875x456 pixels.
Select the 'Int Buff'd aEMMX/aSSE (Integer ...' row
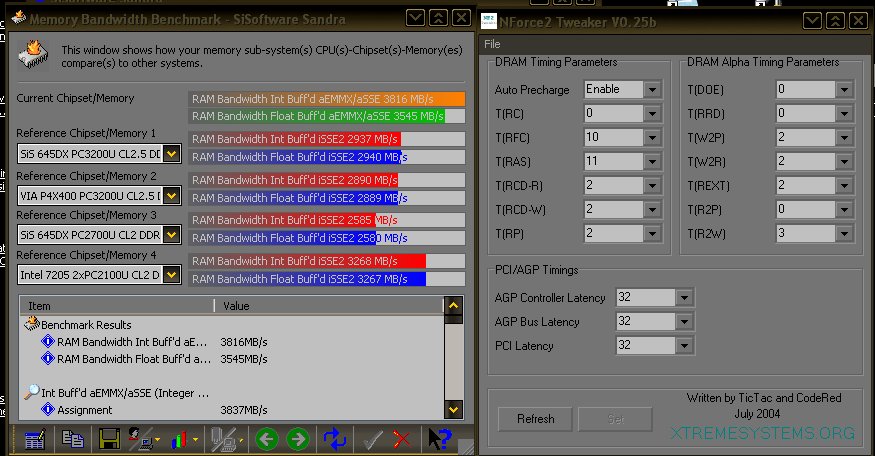pyautogui.click(x=125, y=393)
